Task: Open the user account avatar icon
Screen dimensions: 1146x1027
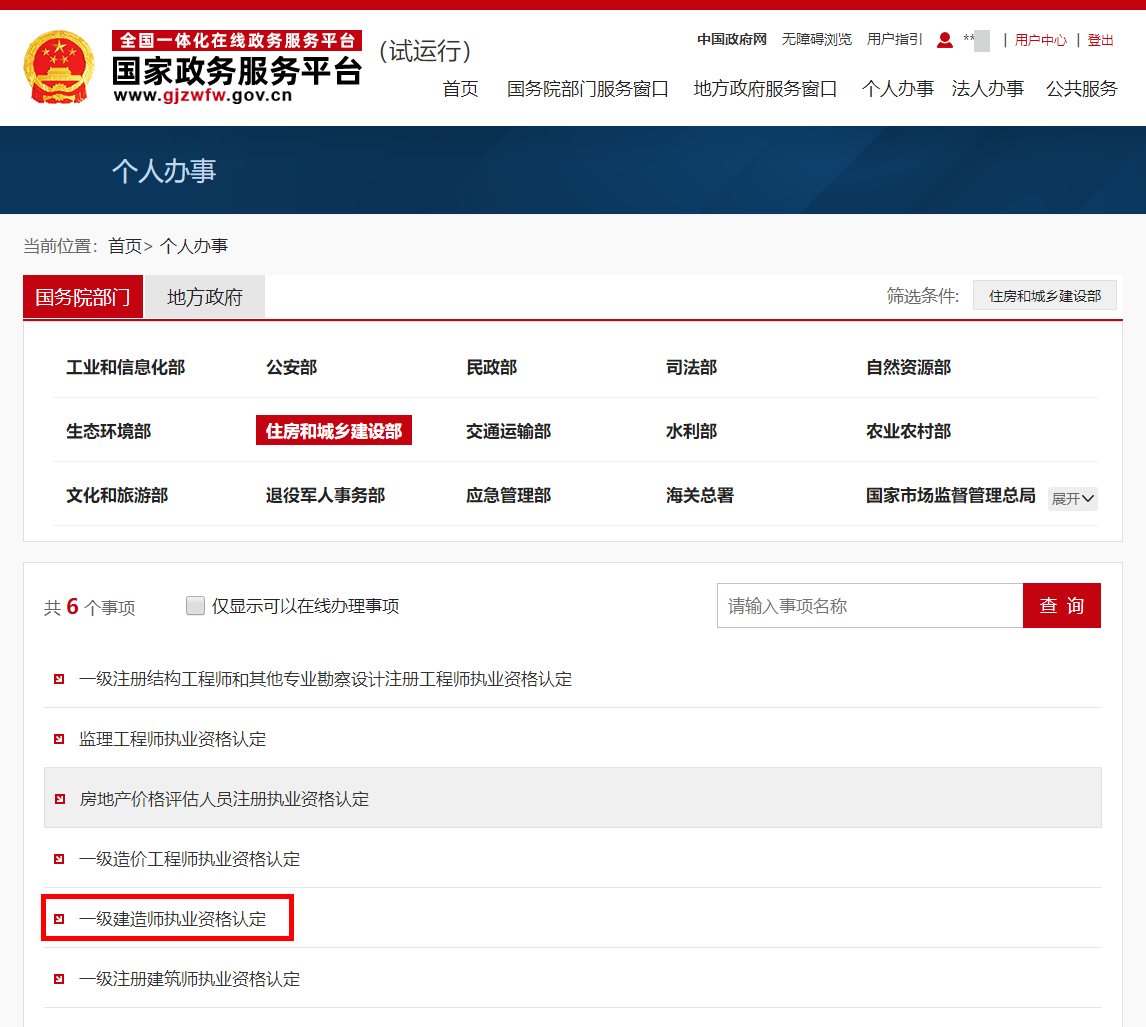Action: point(945,40)
